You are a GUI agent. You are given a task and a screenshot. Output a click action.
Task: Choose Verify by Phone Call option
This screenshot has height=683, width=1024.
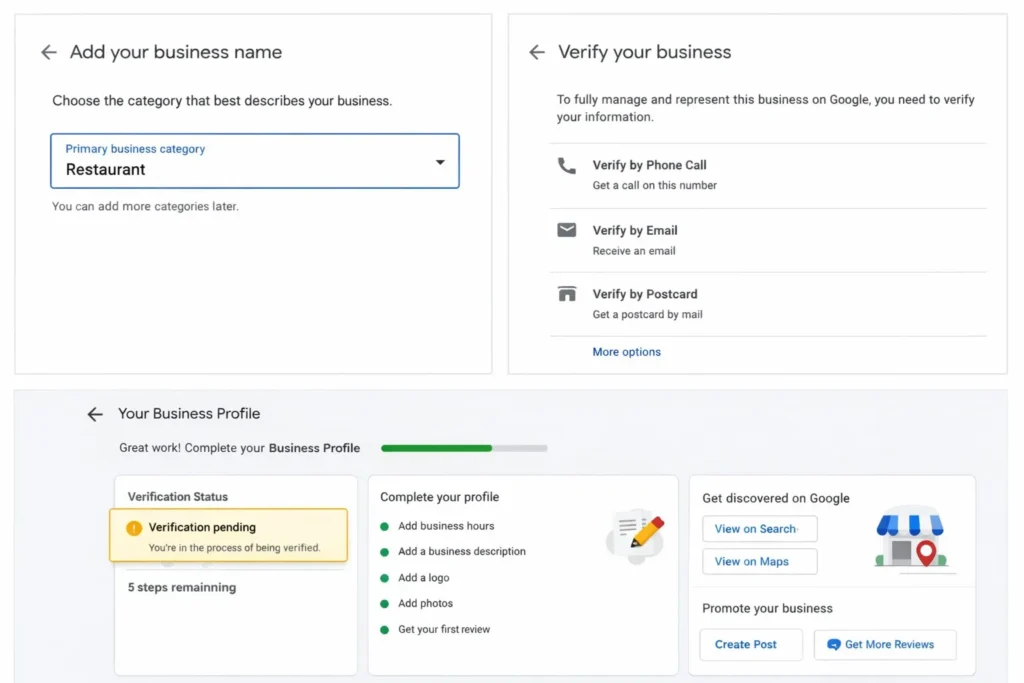tap(768, 175)
